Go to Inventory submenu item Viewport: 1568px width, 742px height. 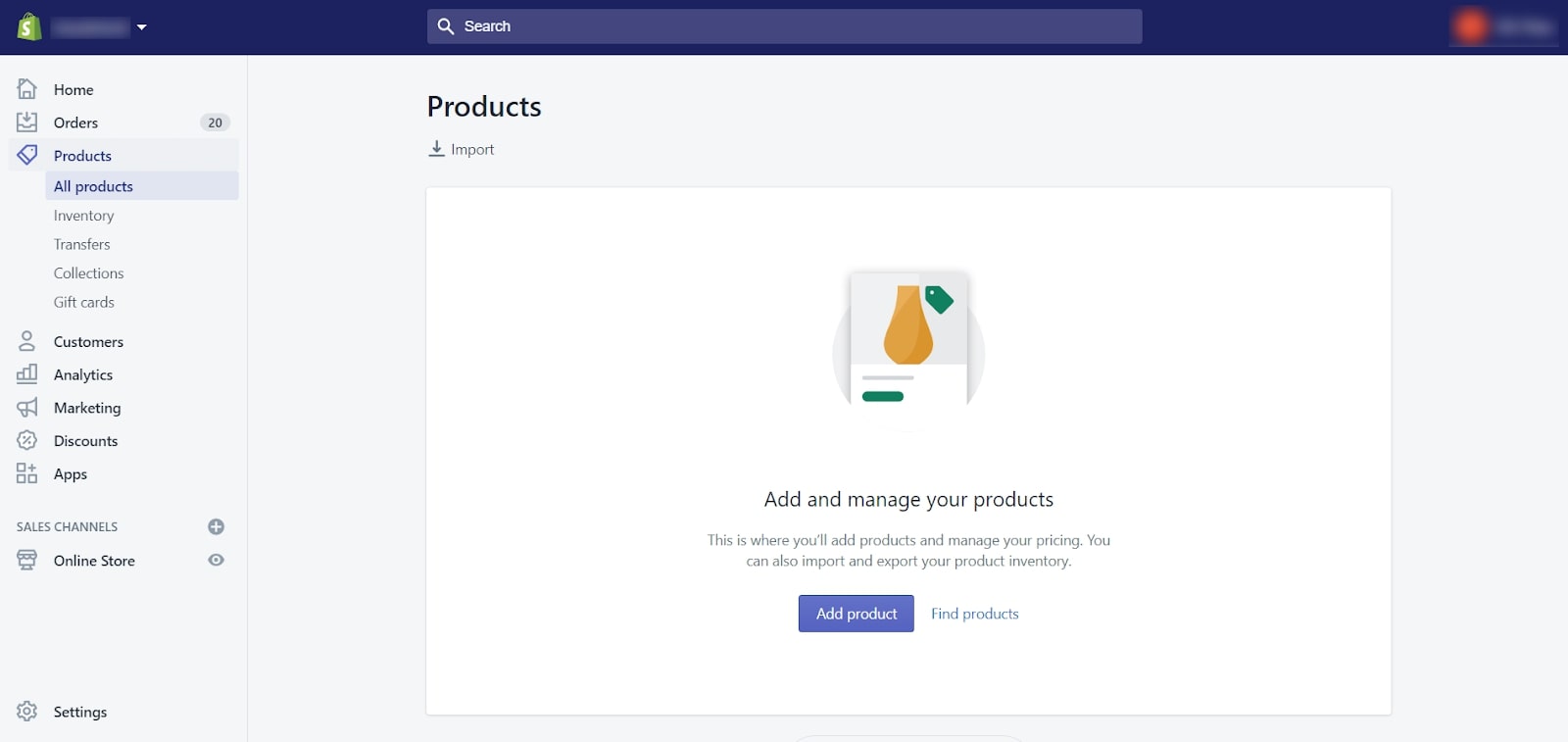coord(83,216)
